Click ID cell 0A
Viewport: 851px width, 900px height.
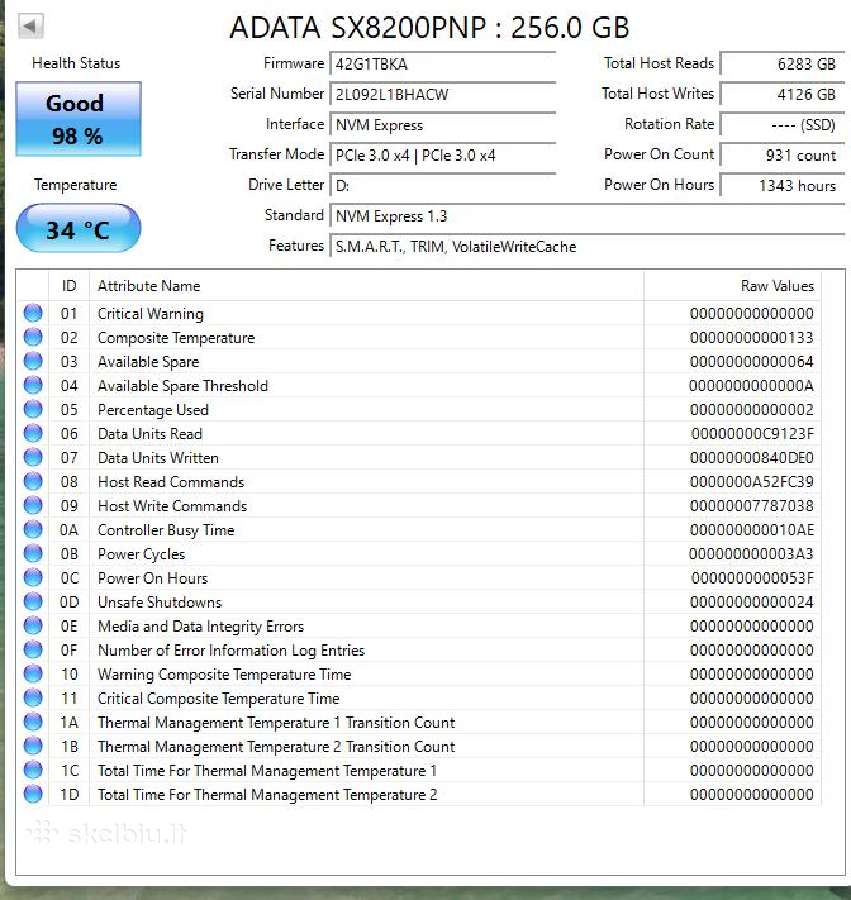[x=69, y=530]
